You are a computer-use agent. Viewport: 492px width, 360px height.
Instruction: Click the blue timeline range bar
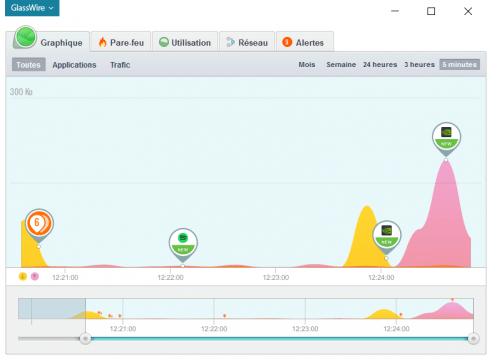pyautogui.click(x=279, y=339)
